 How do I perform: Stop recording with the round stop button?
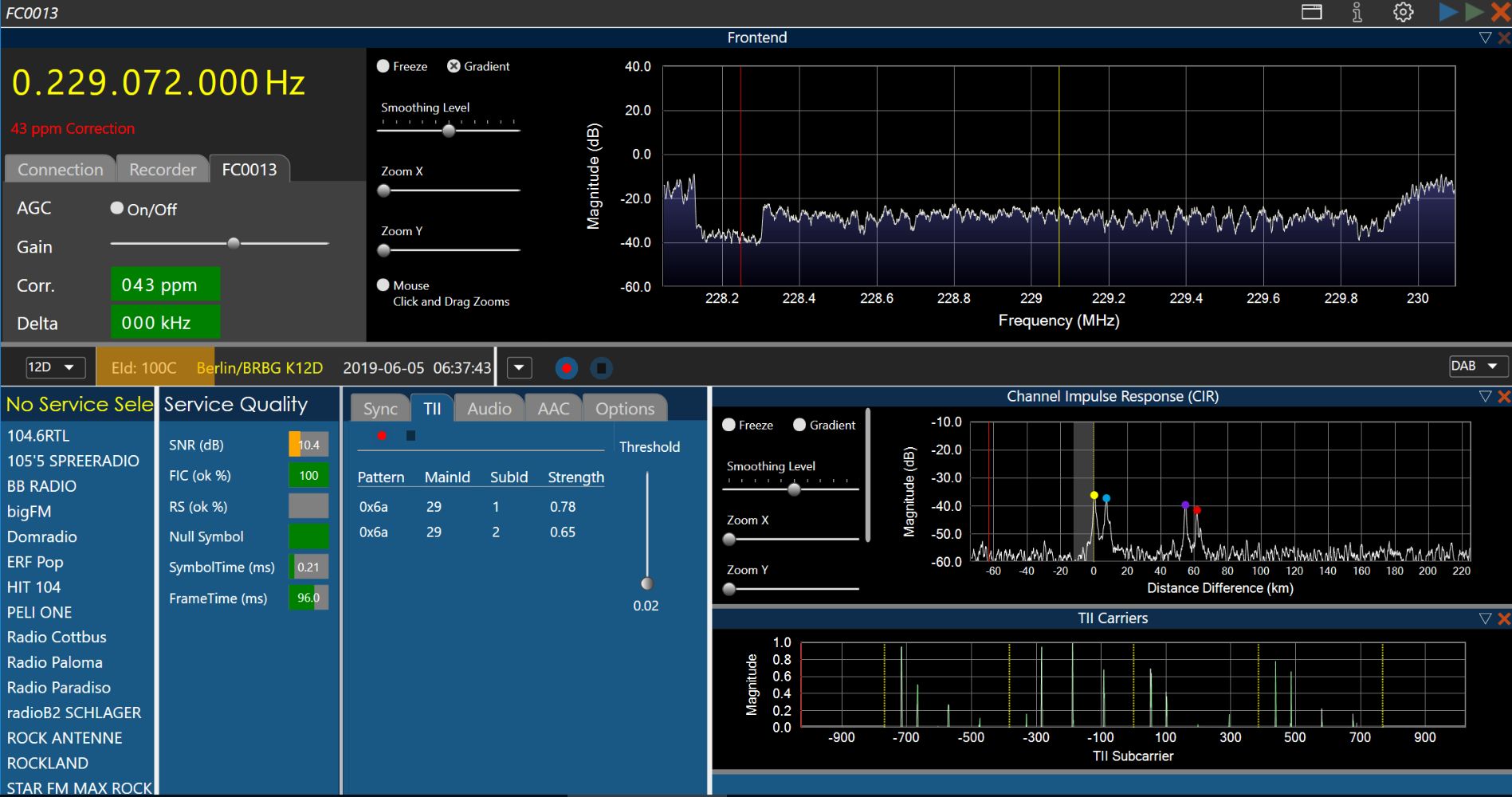601,367
